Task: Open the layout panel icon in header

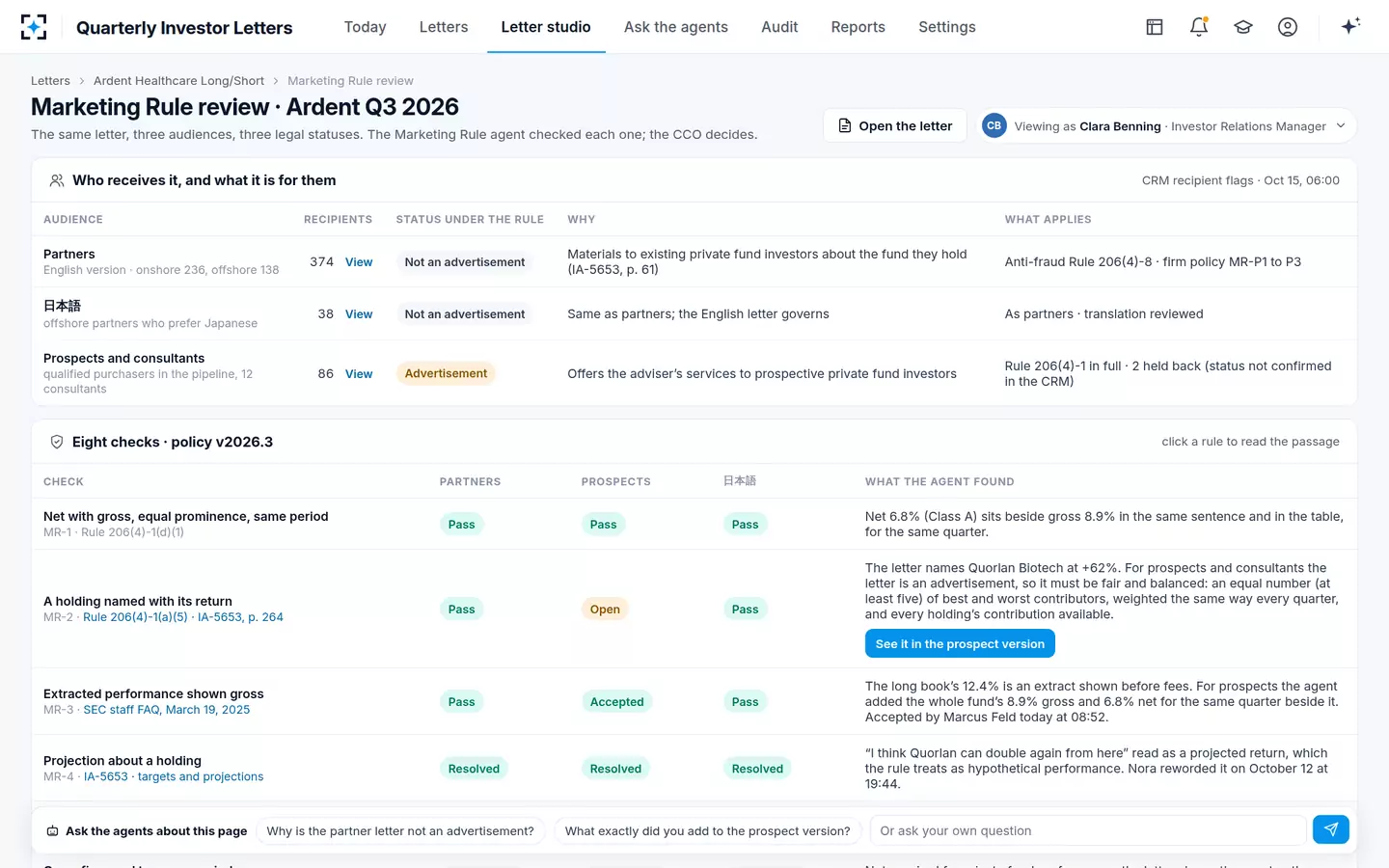Action: click(x=1155, y=27)
